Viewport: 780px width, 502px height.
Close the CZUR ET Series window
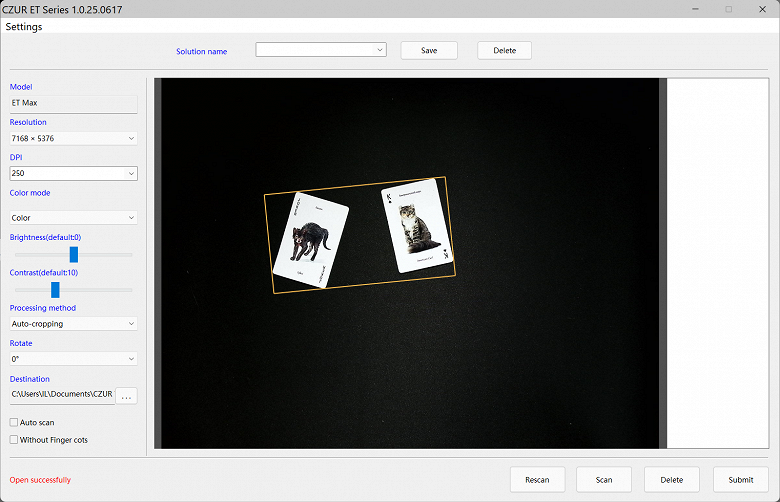(x=762, y=9)
